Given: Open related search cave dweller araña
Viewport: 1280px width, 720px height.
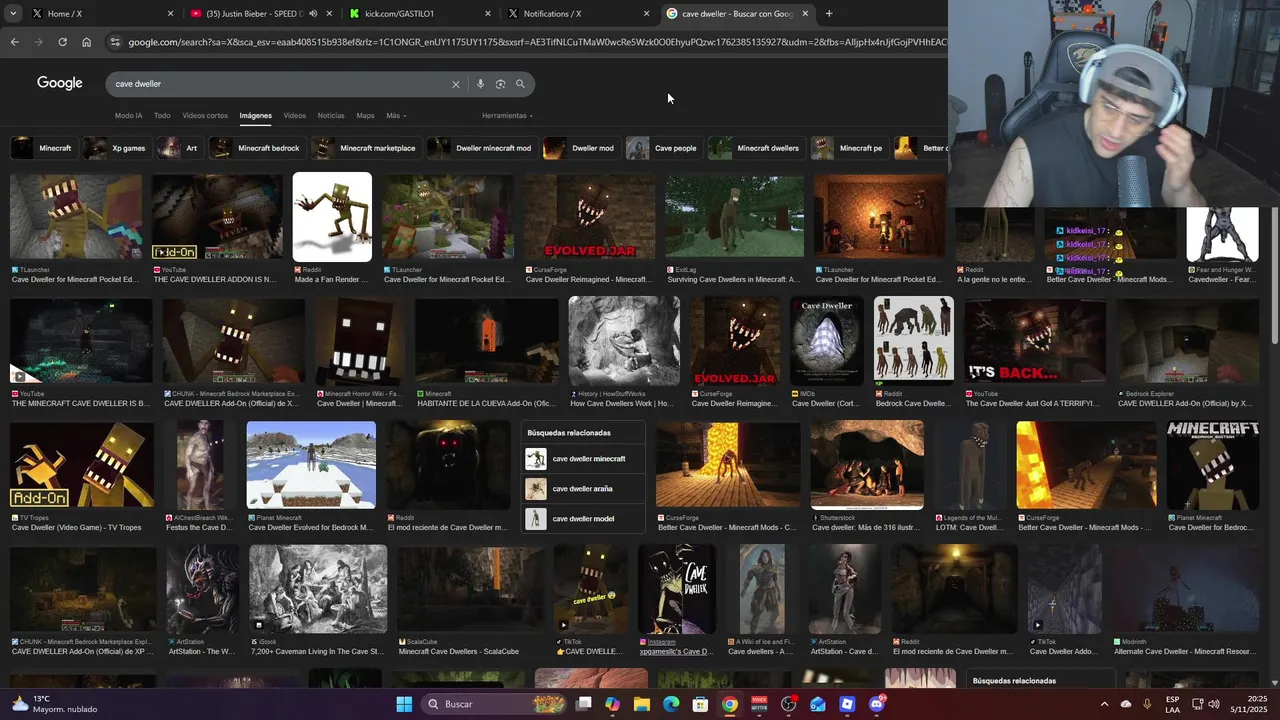Looking at the screenshot, I should [x=584, y=489].
